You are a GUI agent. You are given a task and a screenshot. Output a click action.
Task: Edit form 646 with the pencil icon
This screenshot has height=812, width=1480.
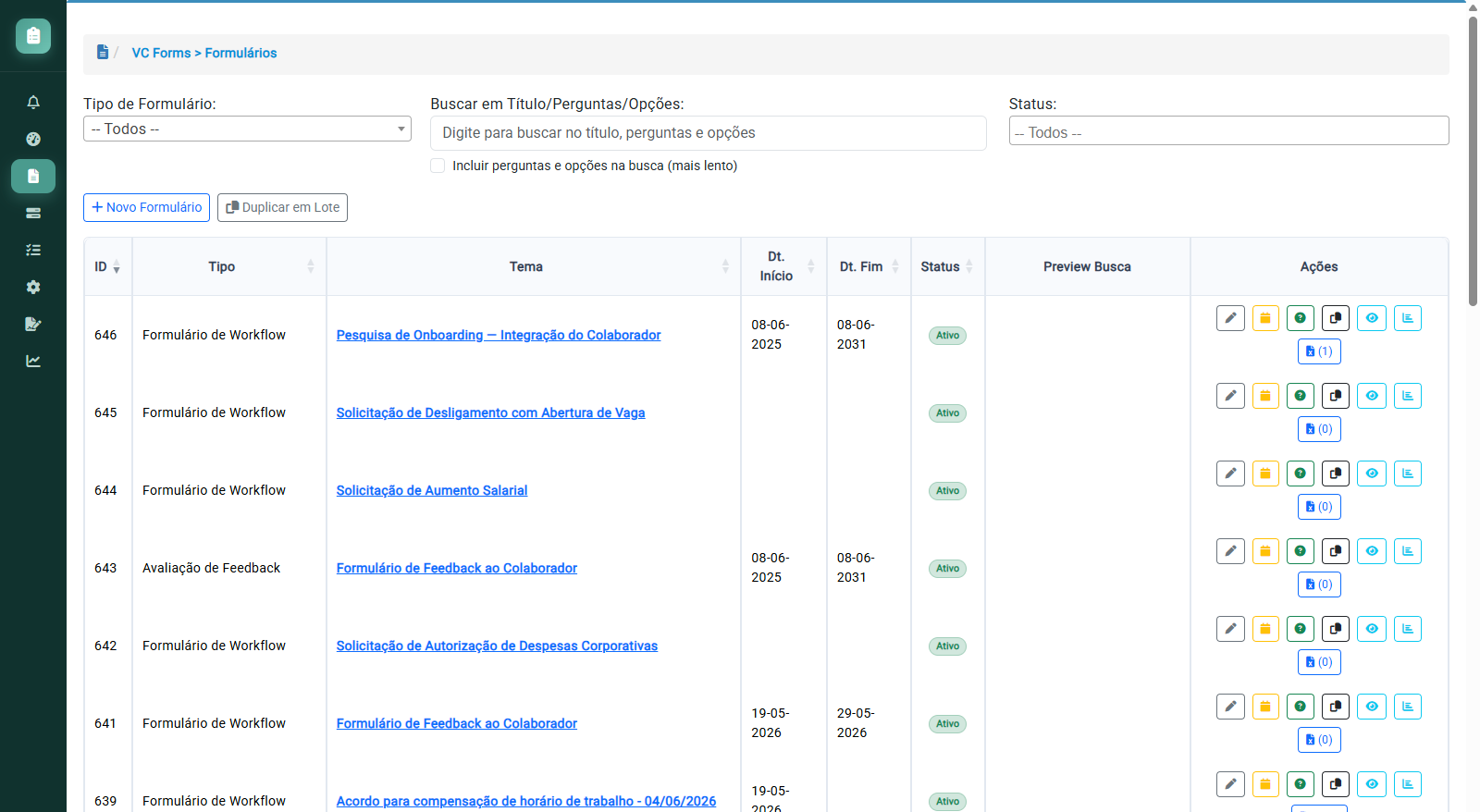click(1230, 318)
